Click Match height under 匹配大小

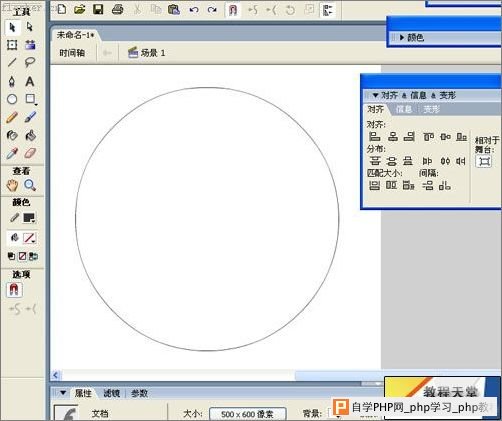391,185
